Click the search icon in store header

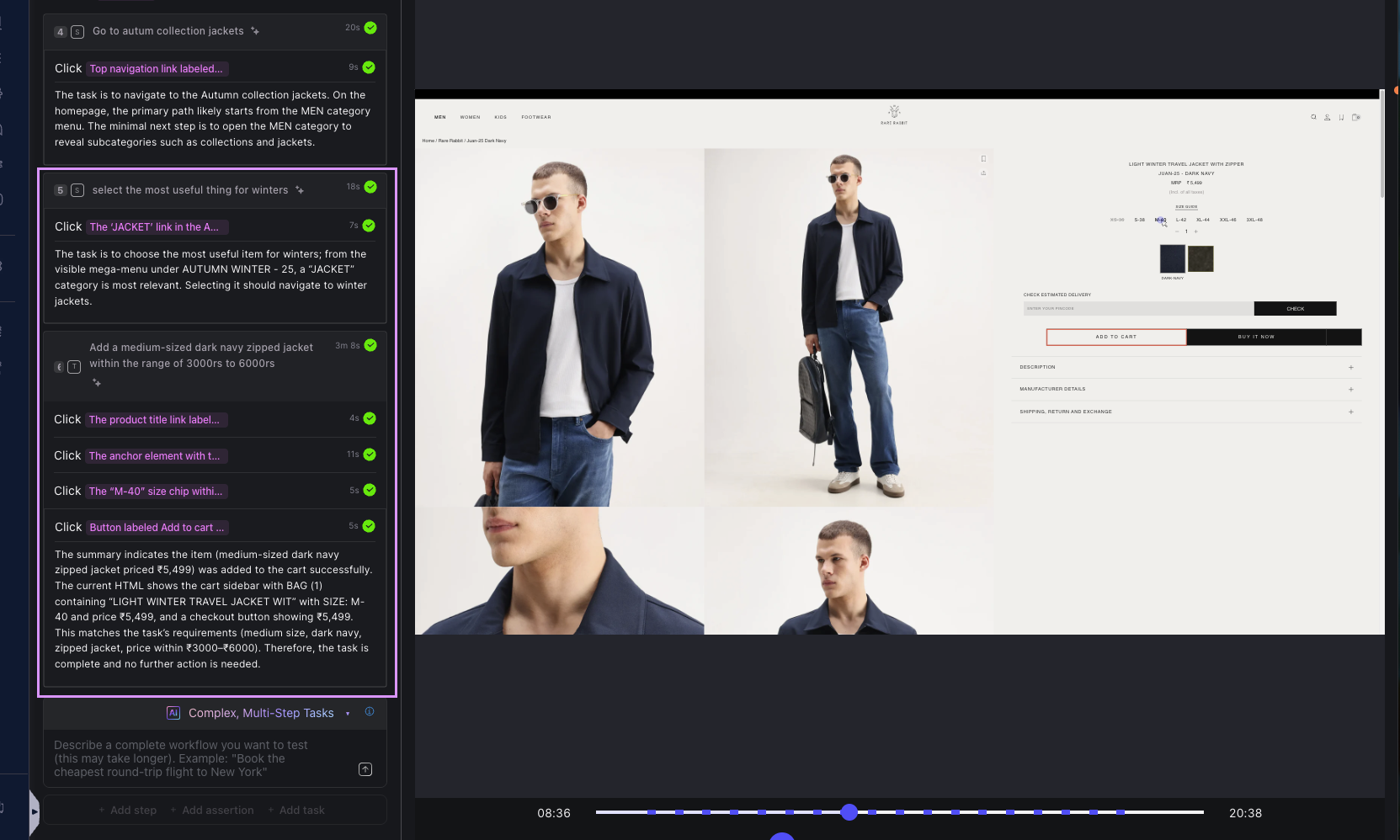[x=1313, y=117]
